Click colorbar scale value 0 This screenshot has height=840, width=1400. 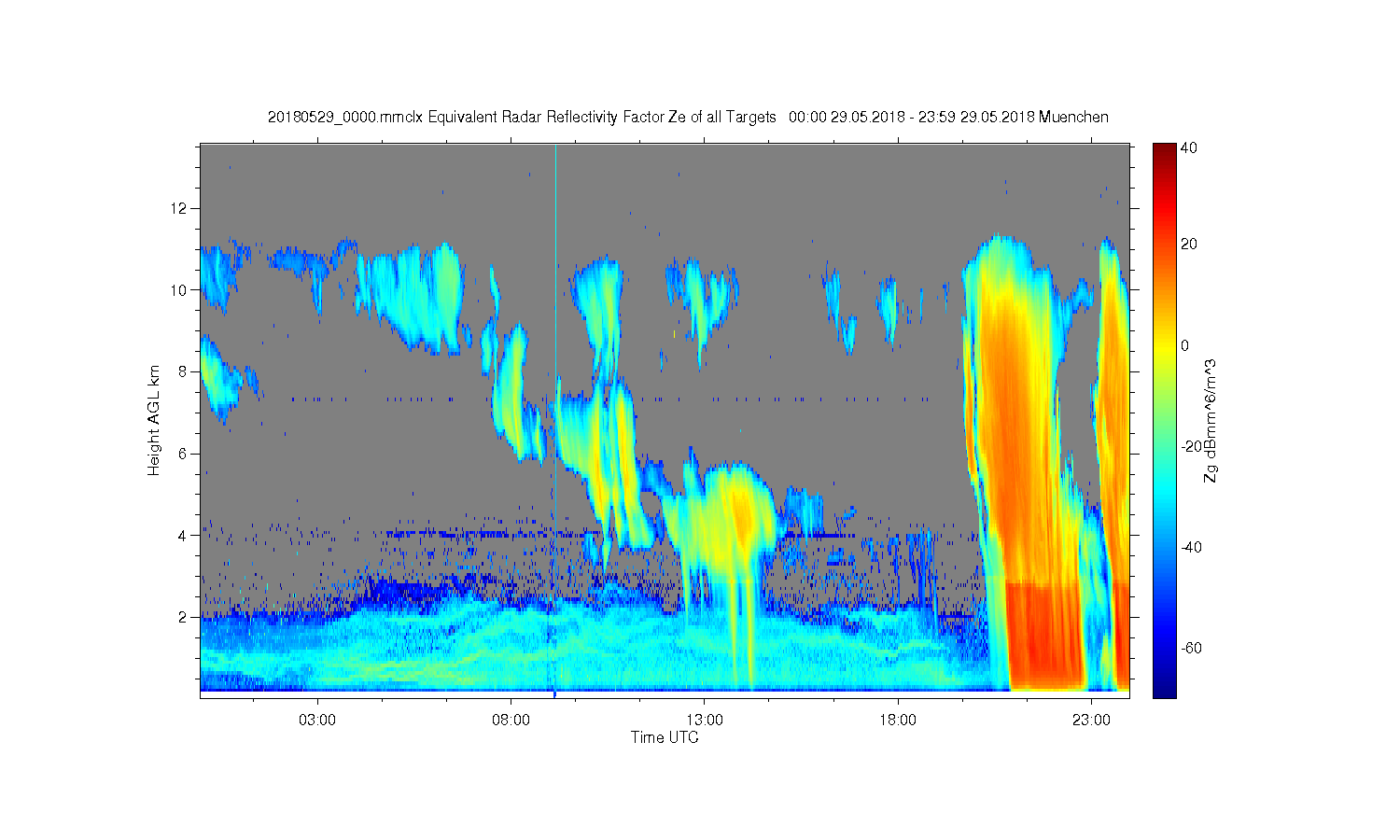click(1184, 345)
